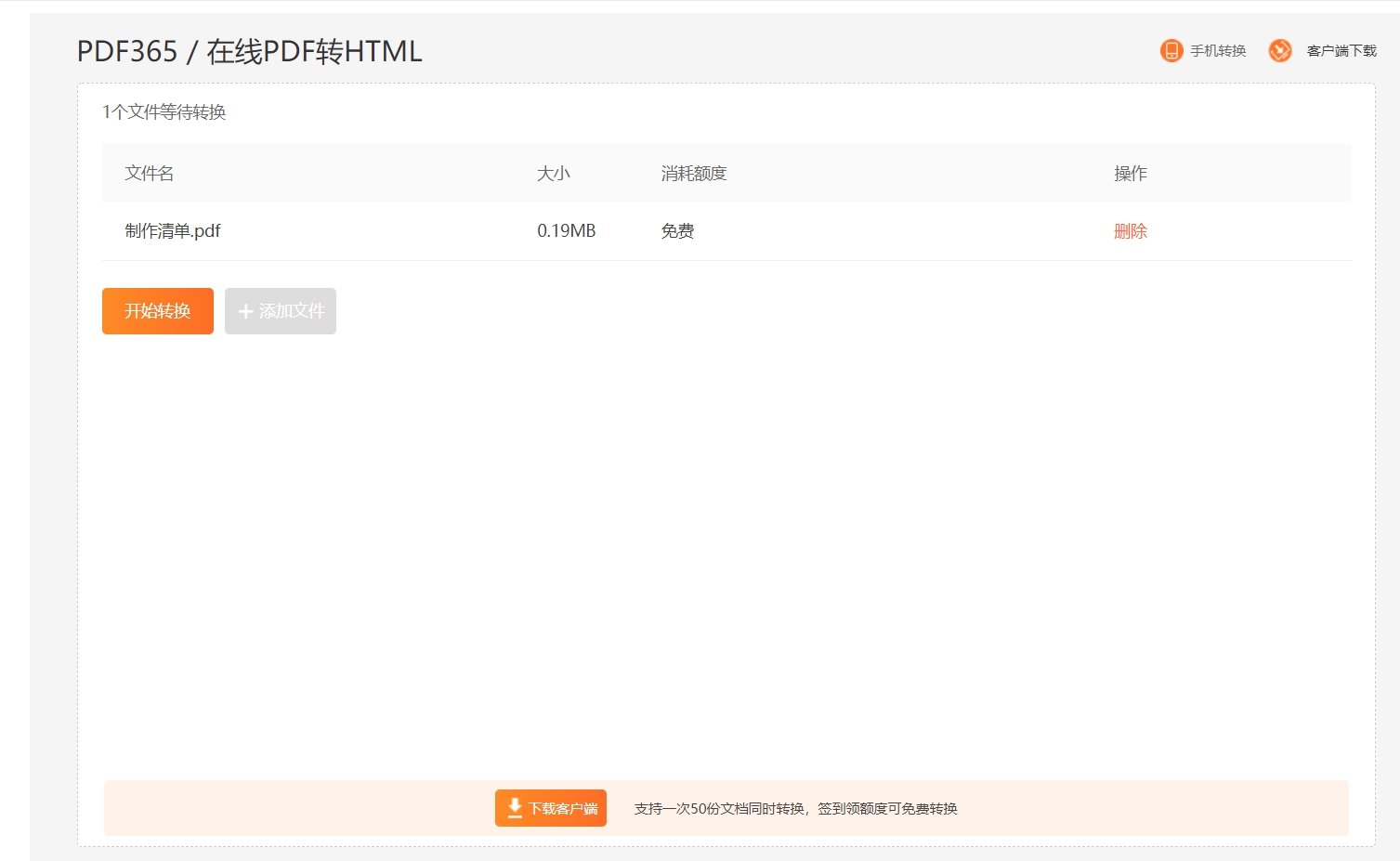Select the file name 制作清单.pdf
Screen dimensions: 1400x861
click(x=173, y=231)
